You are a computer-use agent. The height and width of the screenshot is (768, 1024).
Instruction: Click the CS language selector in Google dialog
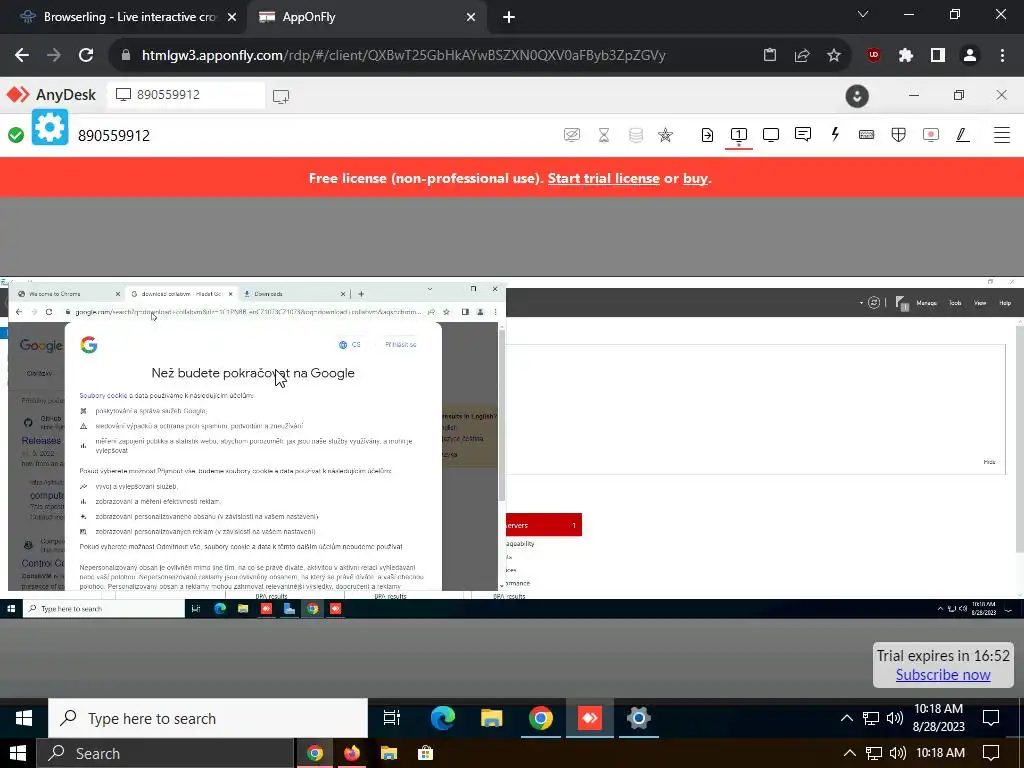click(350, 344)
